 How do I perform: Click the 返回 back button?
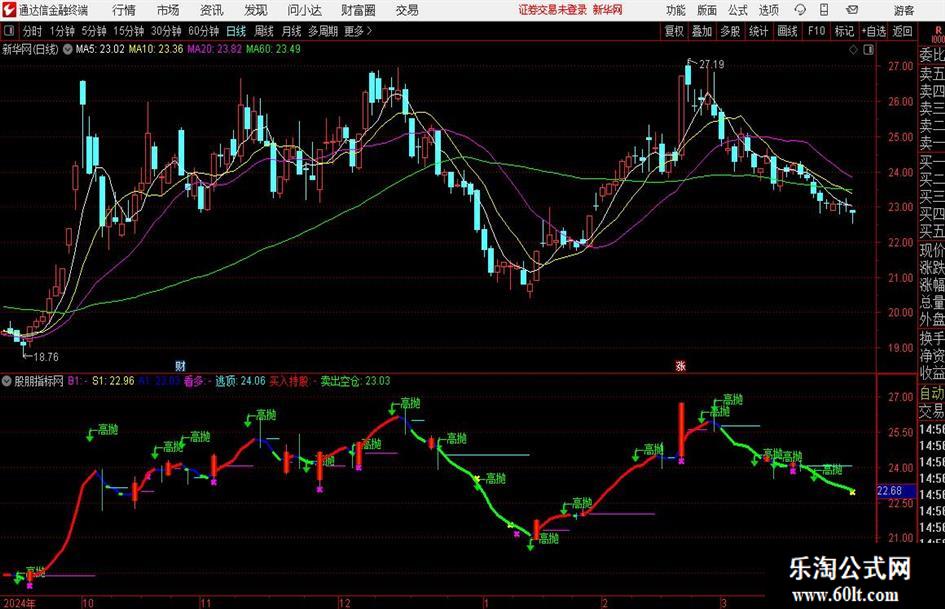pos(902,31)
